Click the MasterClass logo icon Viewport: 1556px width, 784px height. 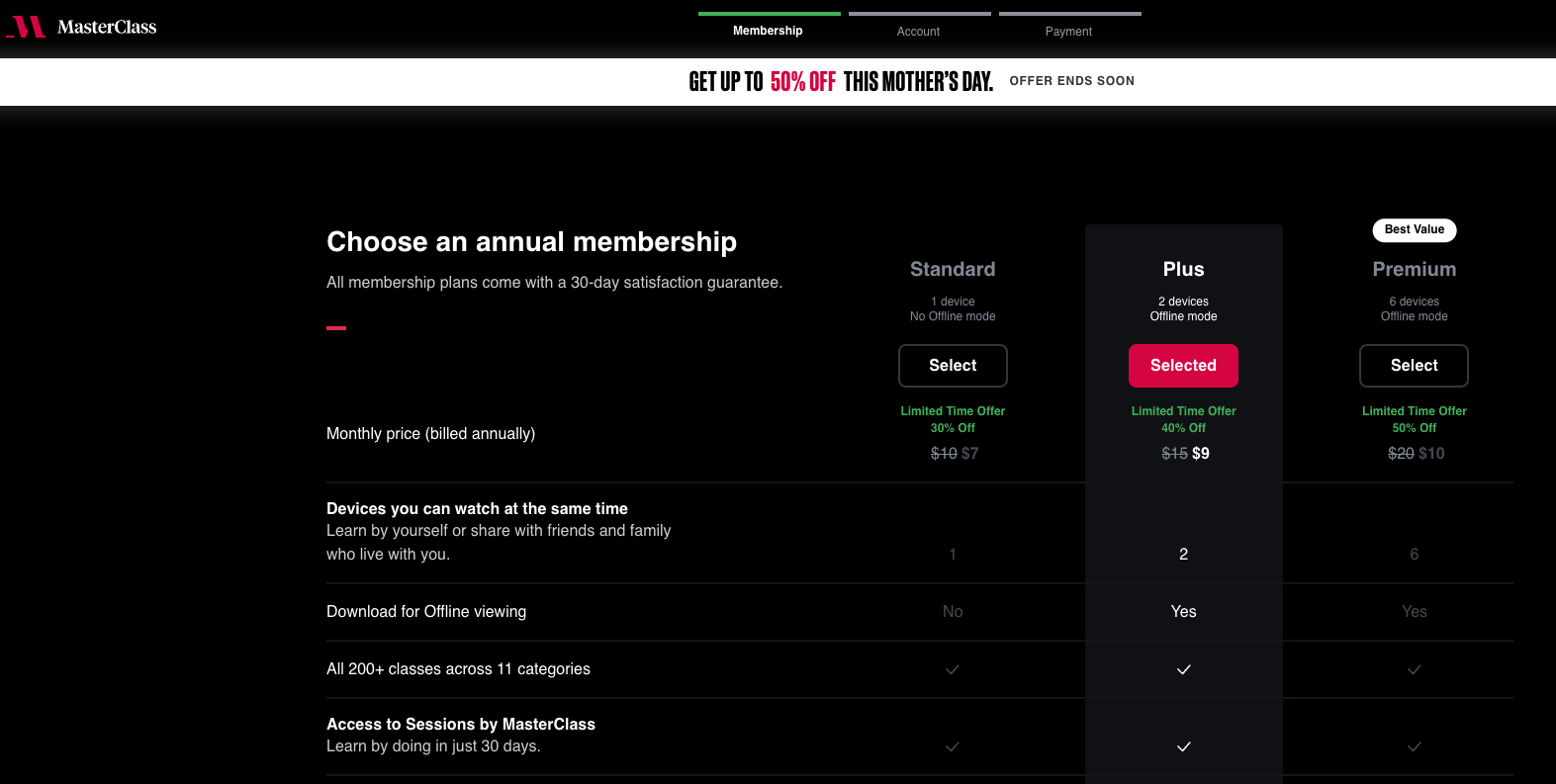(x=27, y=27)
